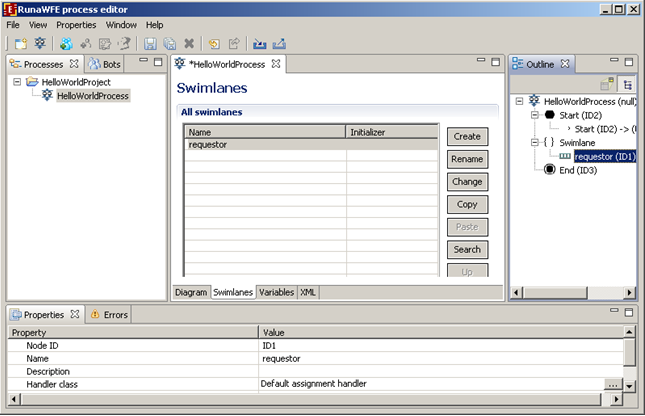The width and height of the screenshot is (645, 416).
Task: Collapse the HelloWorldProject tree node
Action: pos(17,82)
